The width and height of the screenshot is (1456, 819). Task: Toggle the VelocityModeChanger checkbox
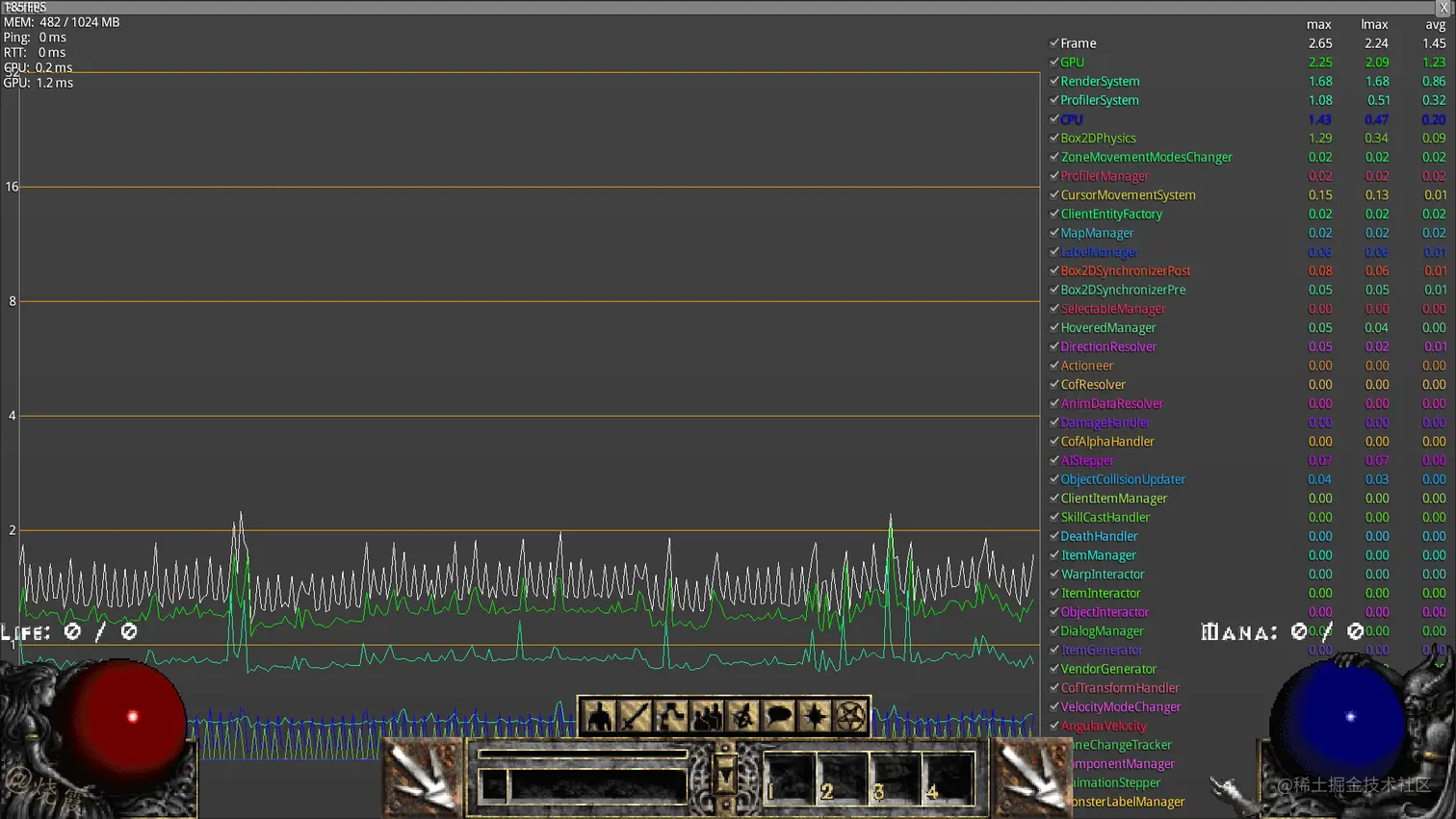pos(1054,706)
